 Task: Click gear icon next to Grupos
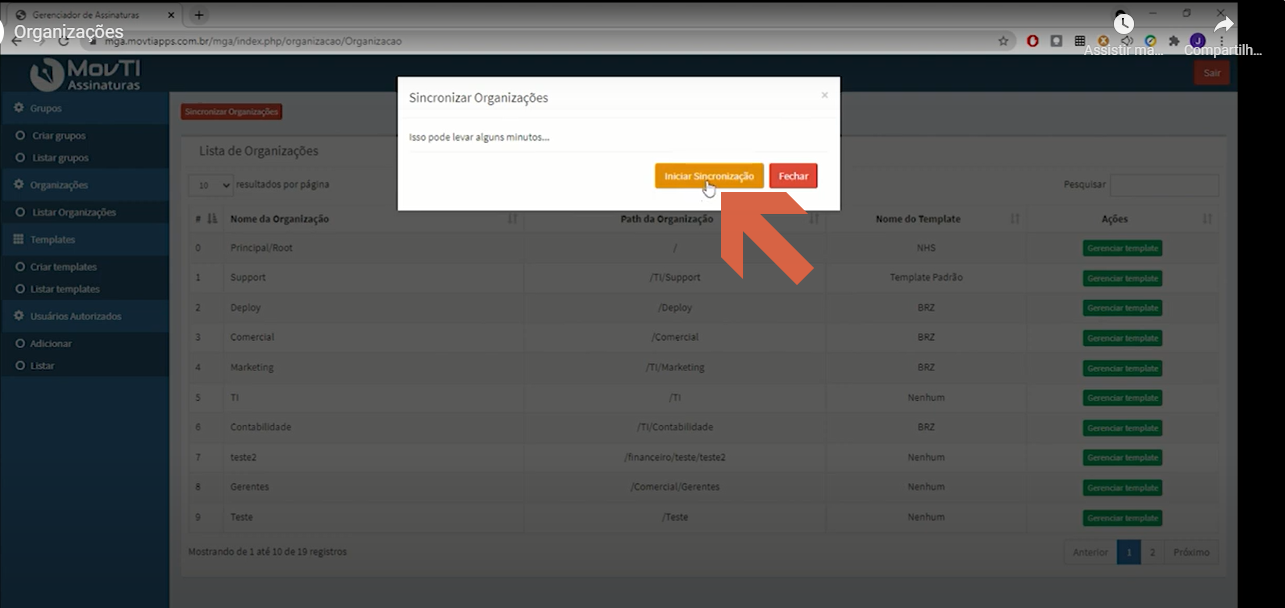[x=19, y=108]
